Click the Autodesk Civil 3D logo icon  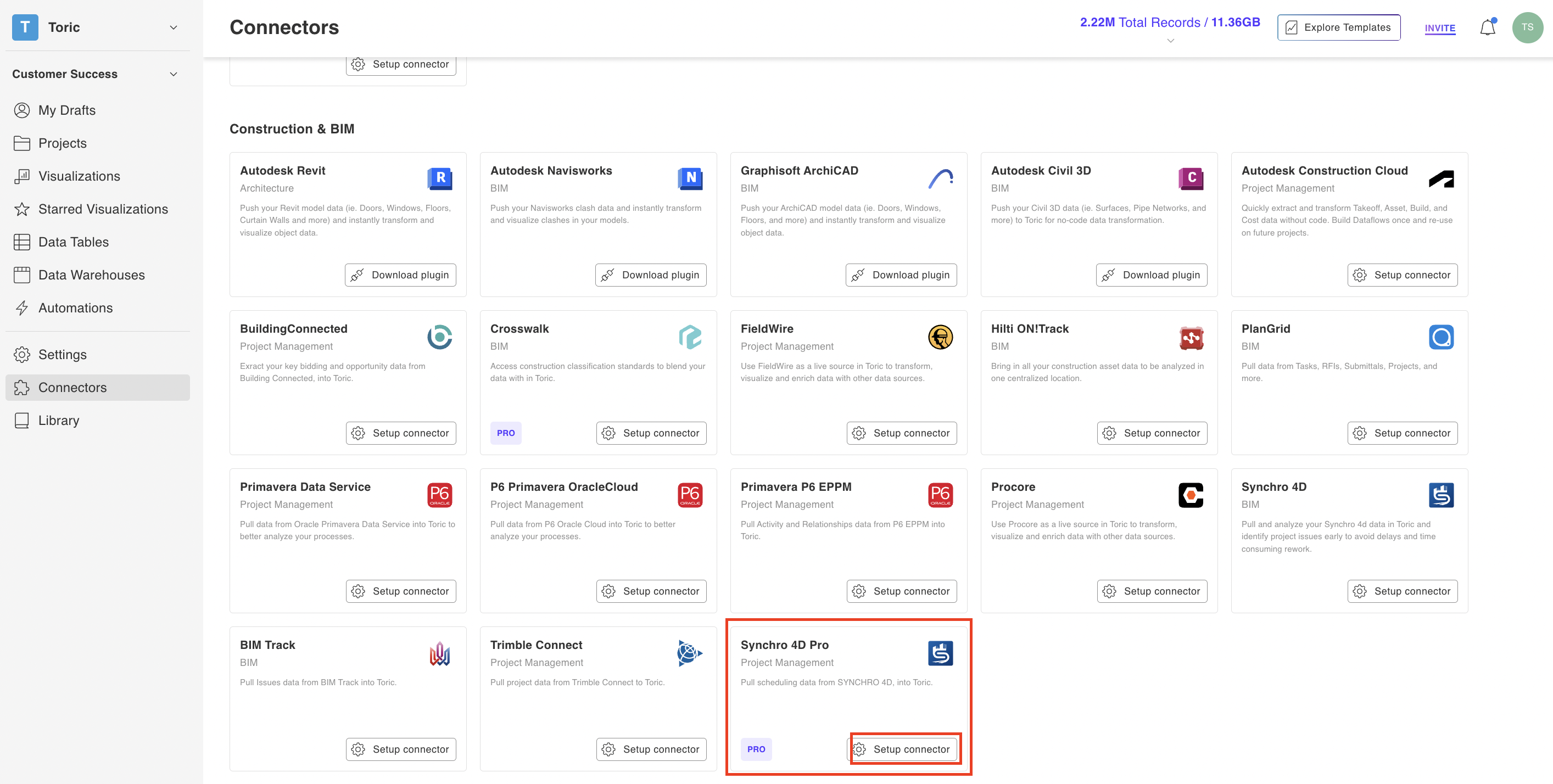coord(1191,178)
